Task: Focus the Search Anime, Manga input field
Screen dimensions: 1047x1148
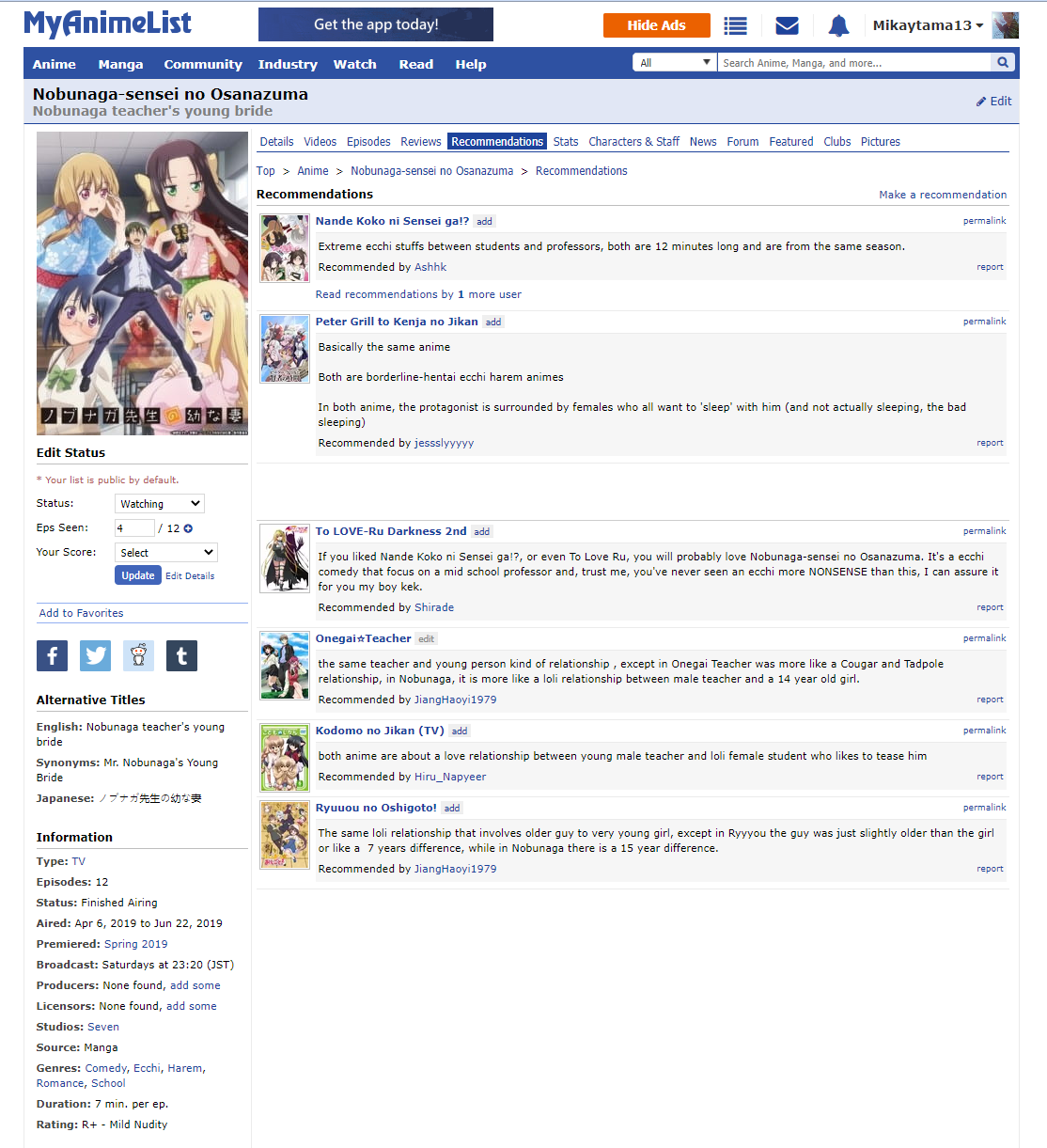Action: pos(855,62)
